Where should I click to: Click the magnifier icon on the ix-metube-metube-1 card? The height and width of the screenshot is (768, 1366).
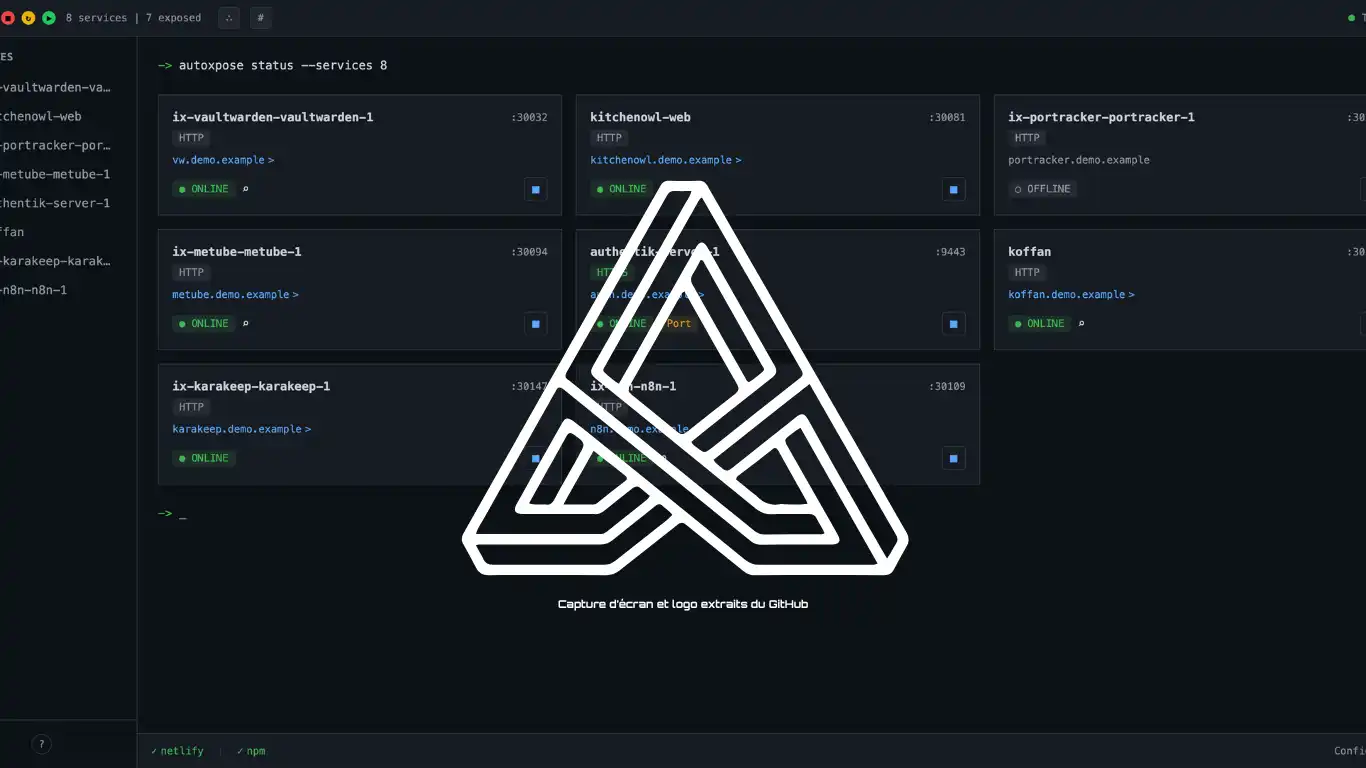(x=246, y=324)
